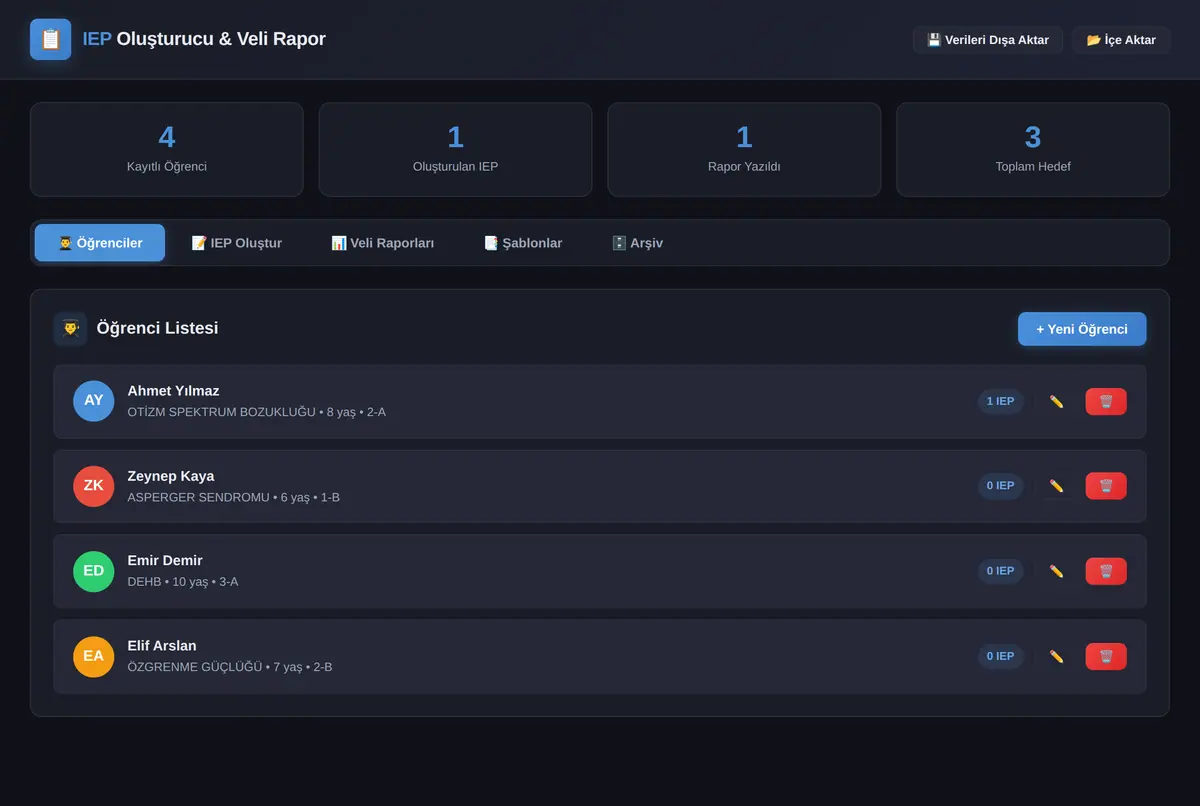
Task: Add a student with + Yeni Öğrenci
Action: tap(1082, 329)
